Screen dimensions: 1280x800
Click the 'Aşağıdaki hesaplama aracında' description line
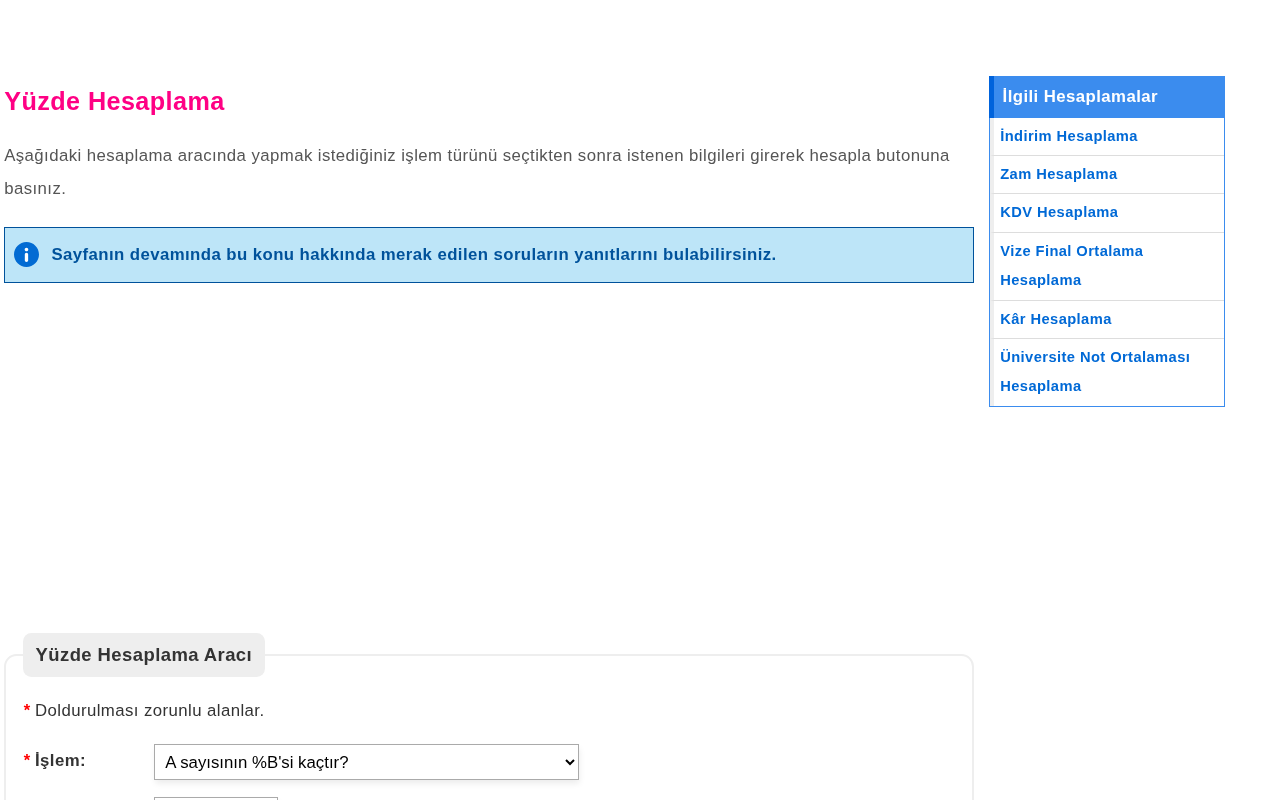click(x=477, y=156)
